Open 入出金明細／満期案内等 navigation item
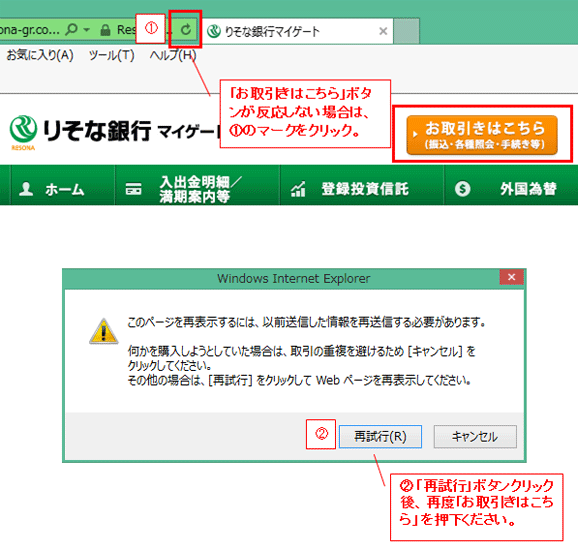This screenshot has height=545, width=578. tap(198, 185)
